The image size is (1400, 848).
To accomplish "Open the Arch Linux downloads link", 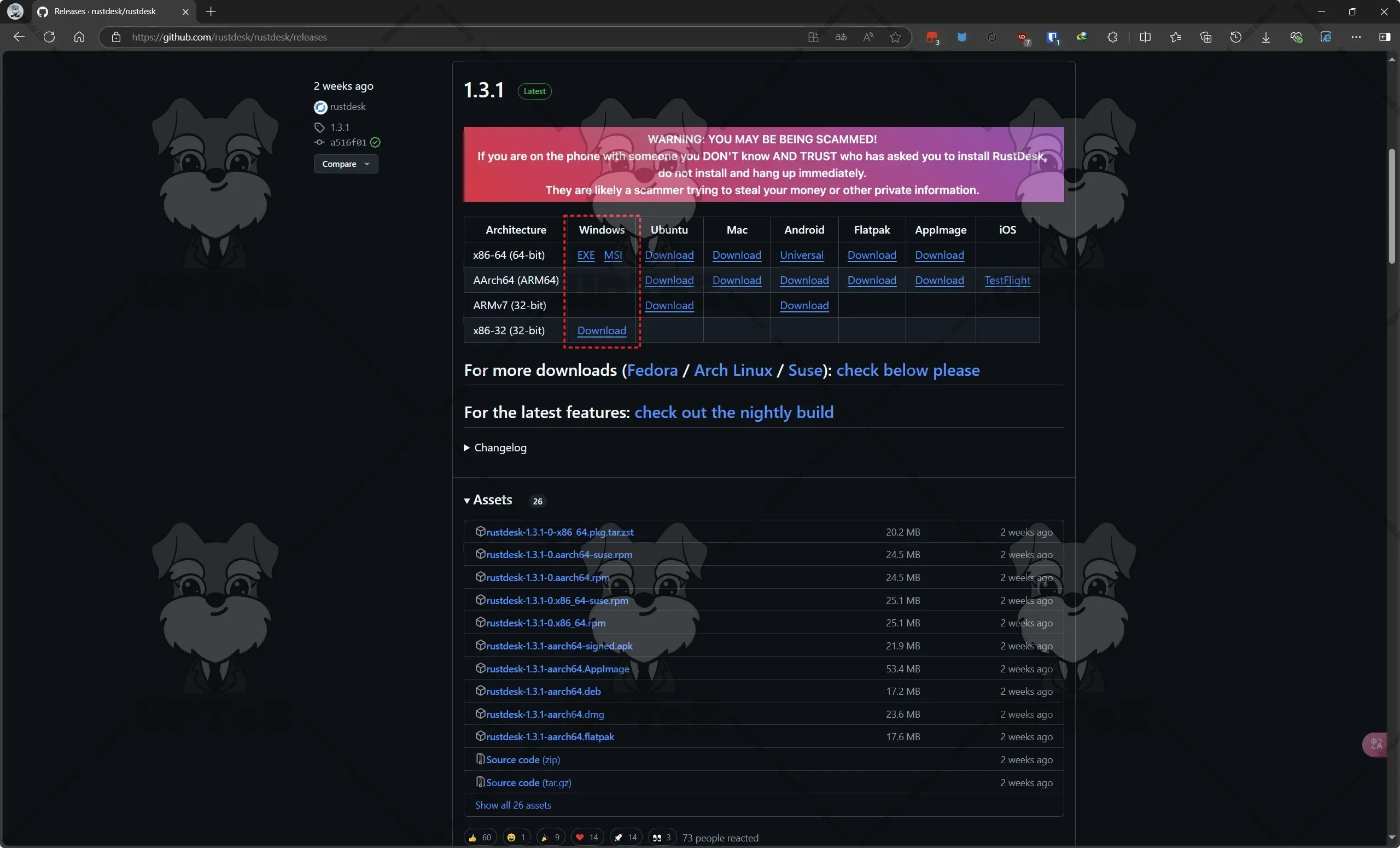I will pos(733,370).
